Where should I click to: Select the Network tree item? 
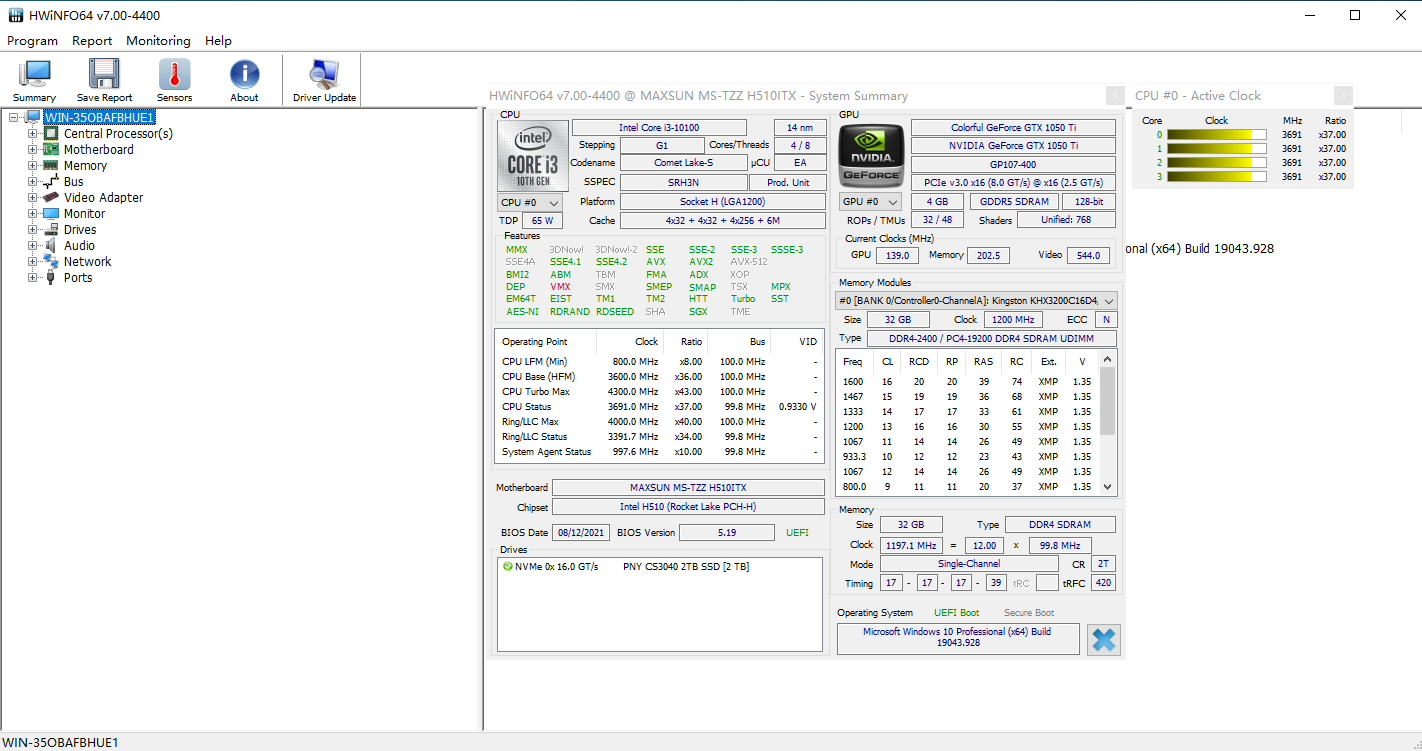(x=87, y=262)
